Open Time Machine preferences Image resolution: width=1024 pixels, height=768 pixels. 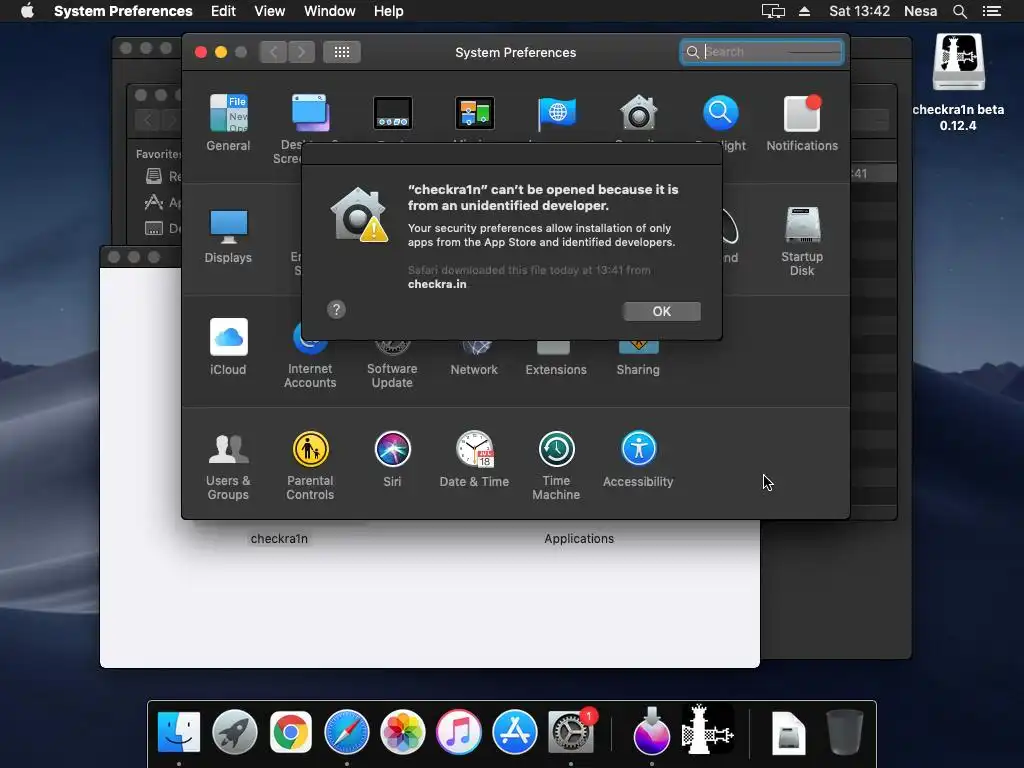click(556, 466)
